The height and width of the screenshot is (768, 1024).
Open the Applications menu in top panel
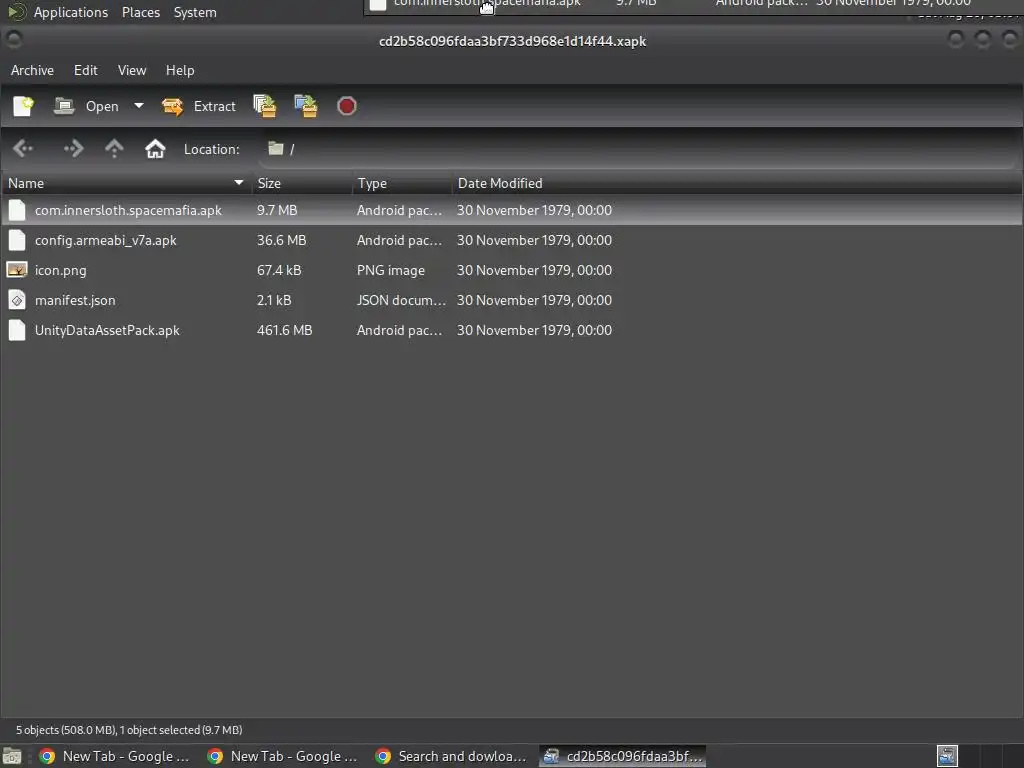coord(71,12)
